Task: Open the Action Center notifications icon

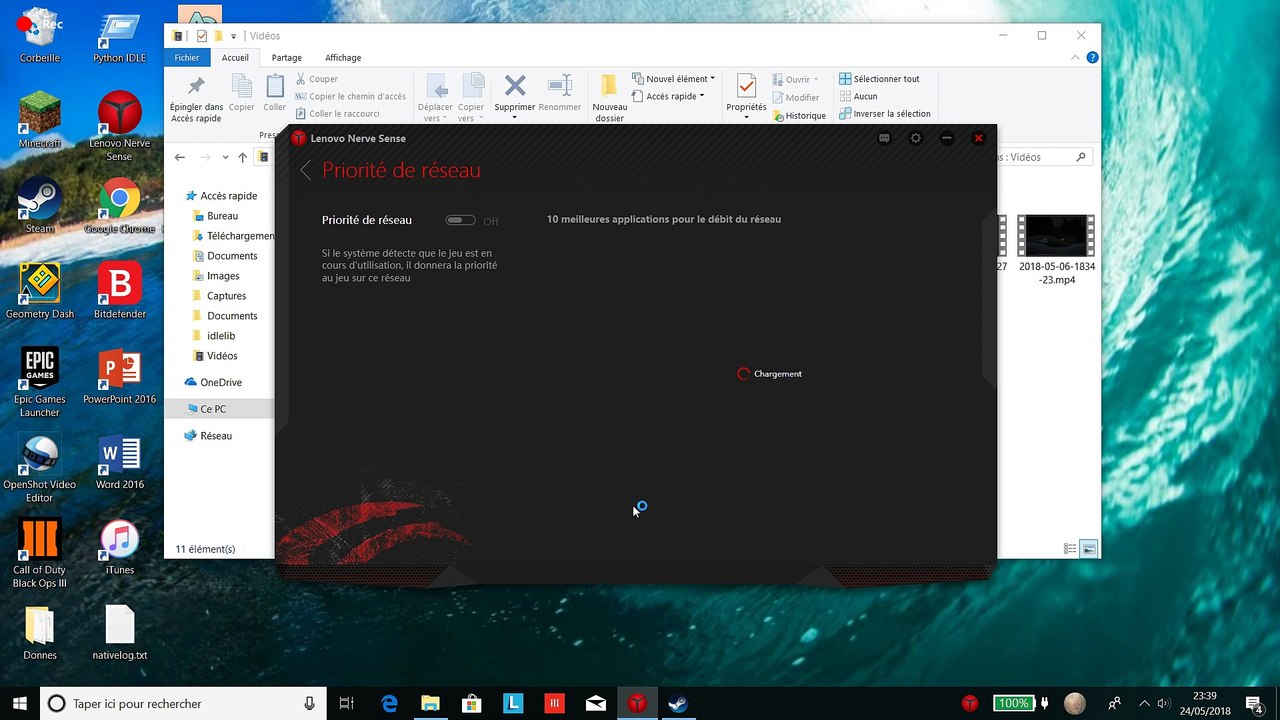Action: [x=1254, y=704]
